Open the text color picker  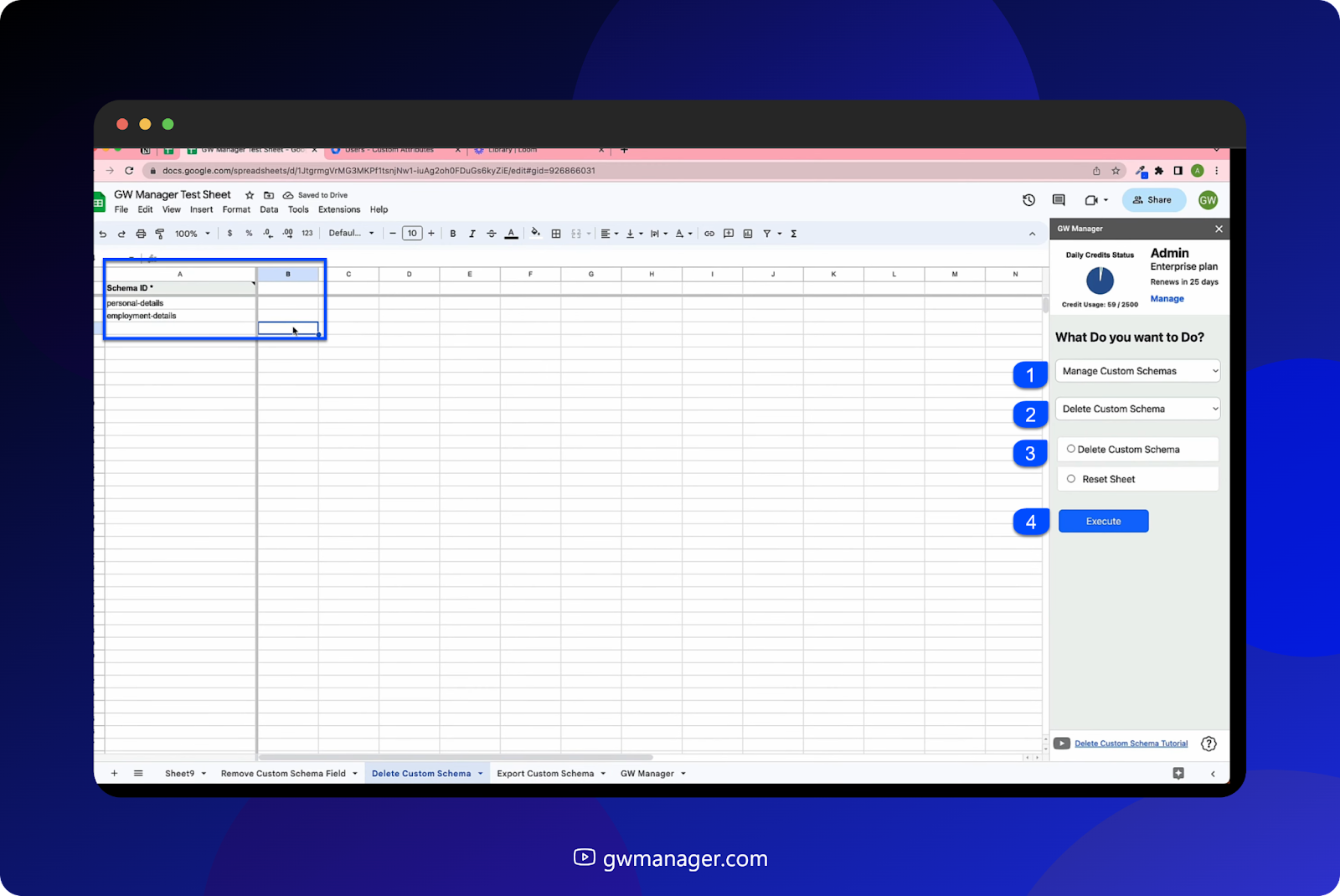[x=511, y=234]
